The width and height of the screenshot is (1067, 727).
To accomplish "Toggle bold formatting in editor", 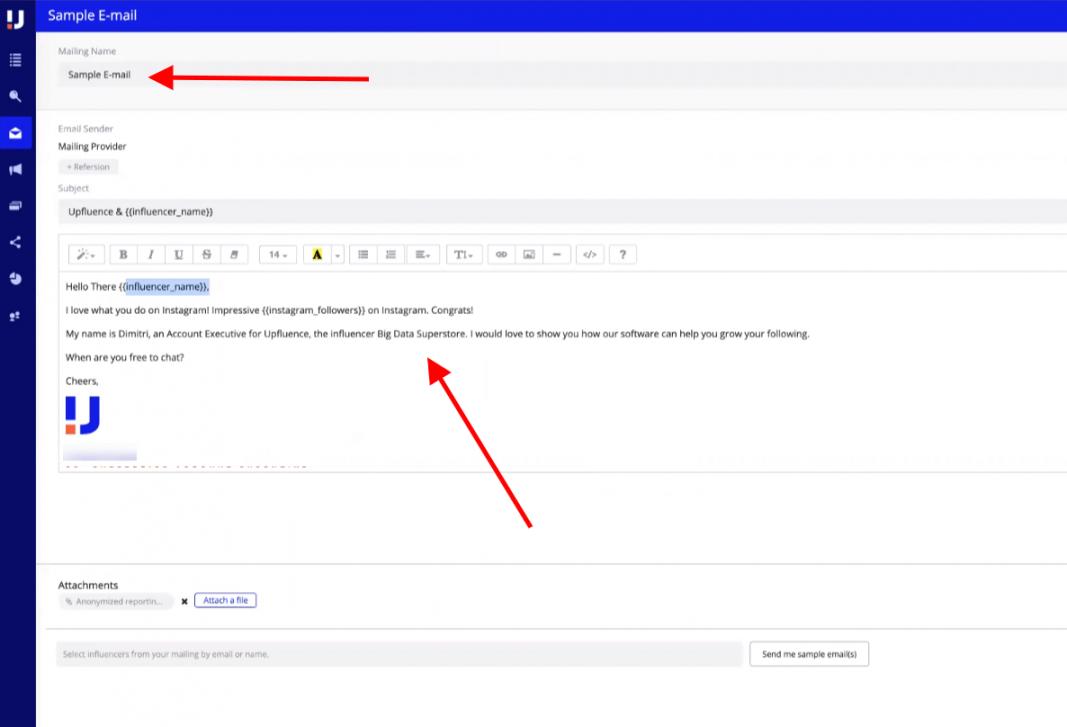I will tap(123, 255).
